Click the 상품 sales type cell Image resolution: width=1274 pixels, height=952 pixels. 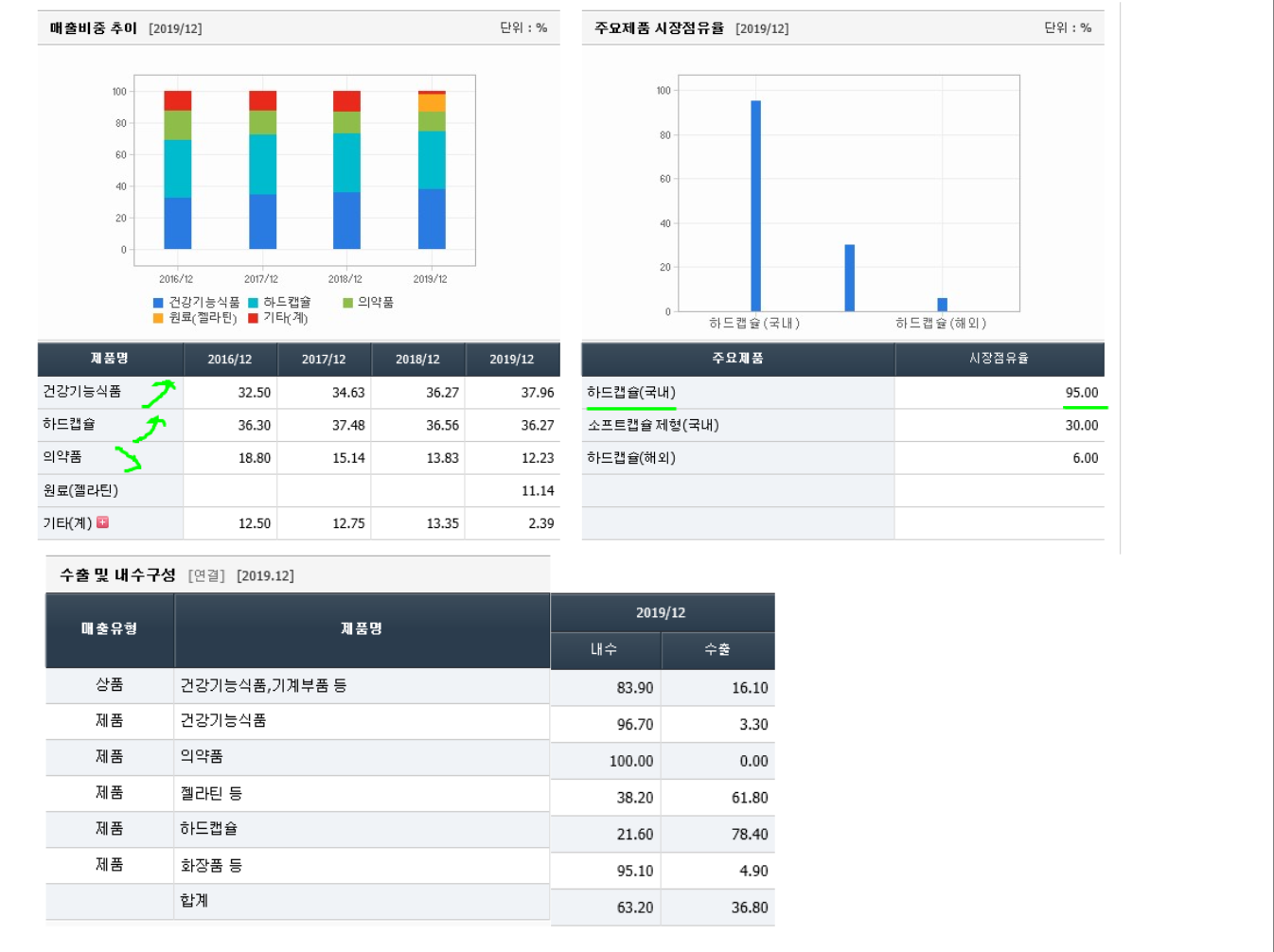110,685
